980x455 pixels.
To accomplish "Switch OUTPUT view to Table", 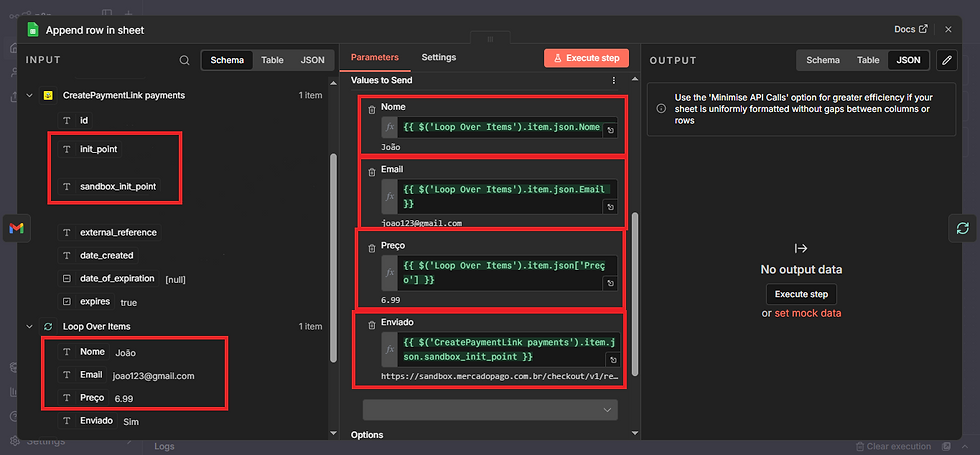I will coord(868,60).
